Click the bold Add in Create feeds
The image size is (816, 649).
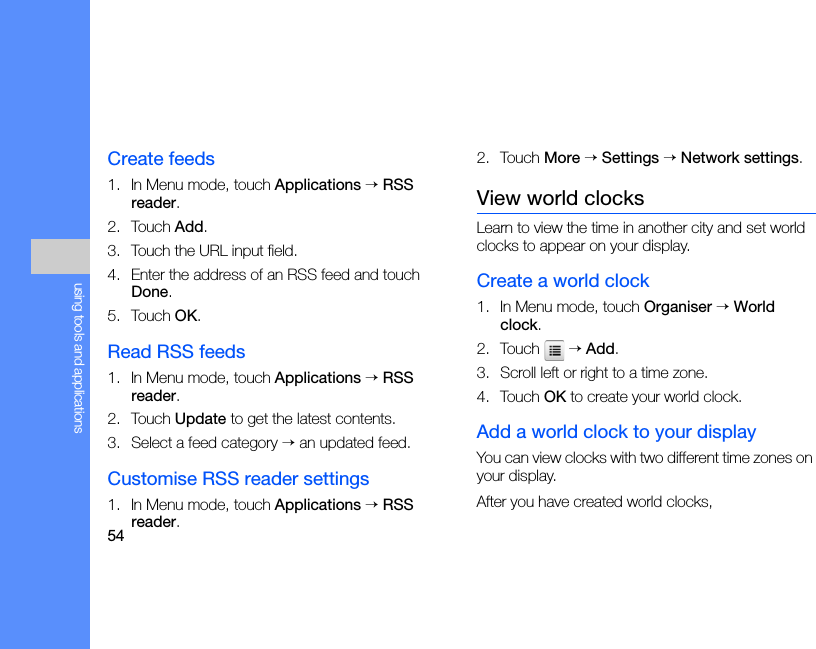pos(189,227)
